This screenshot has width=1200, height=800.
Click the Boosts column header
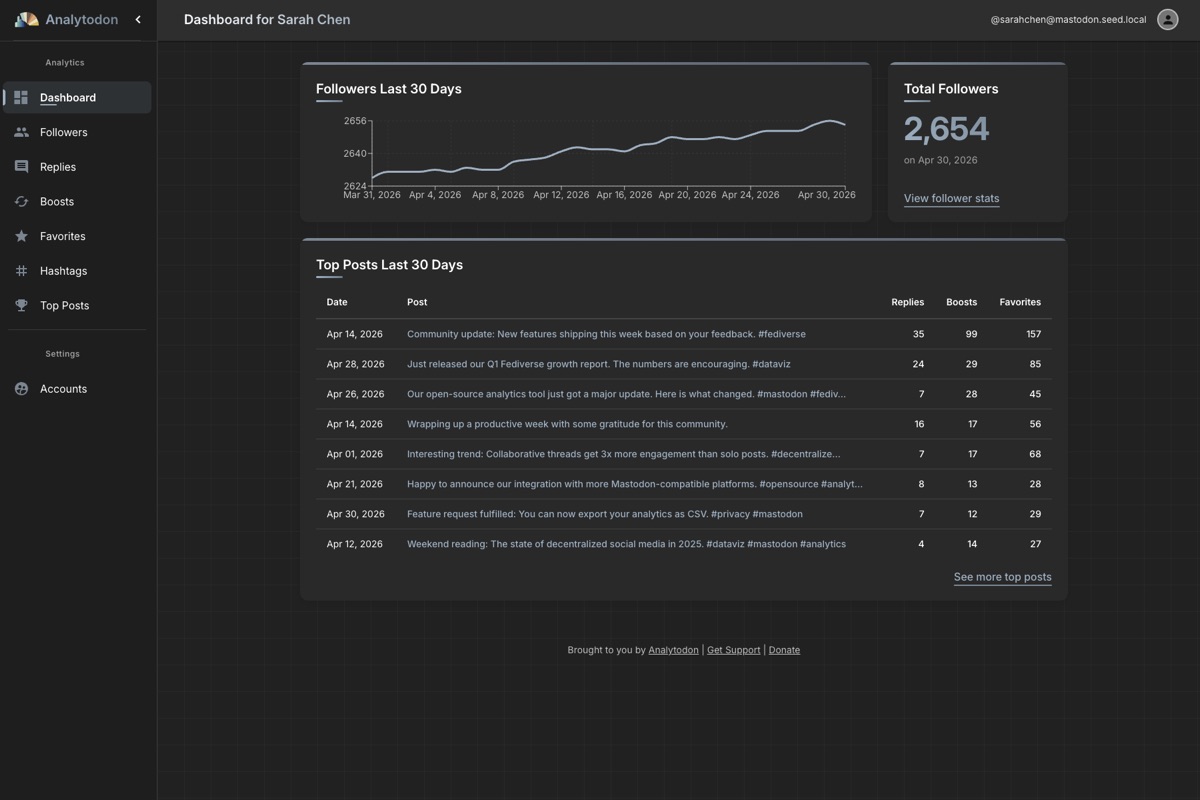(x=962, y=302)
